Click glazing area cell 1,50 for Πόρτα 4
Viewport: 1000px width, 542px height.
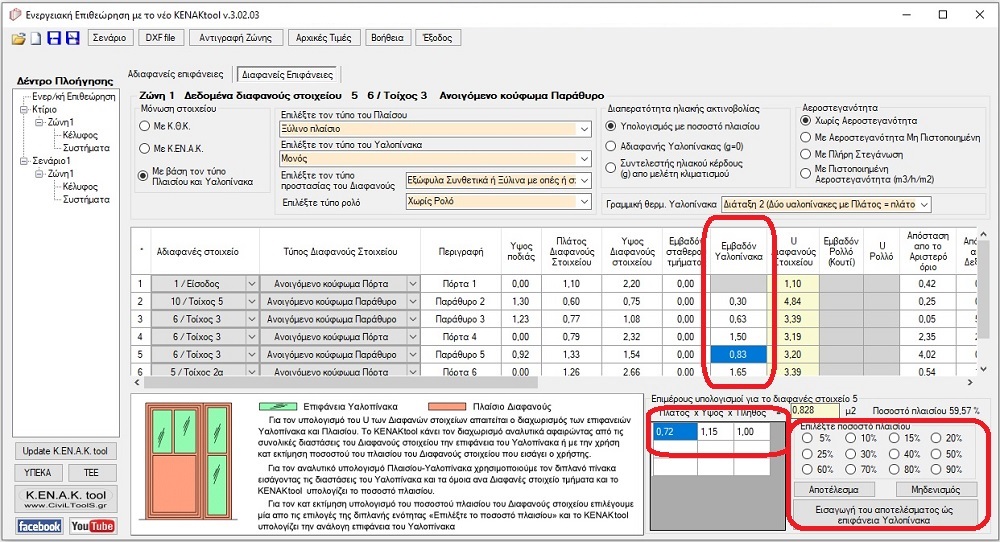(x=738, y=337)
